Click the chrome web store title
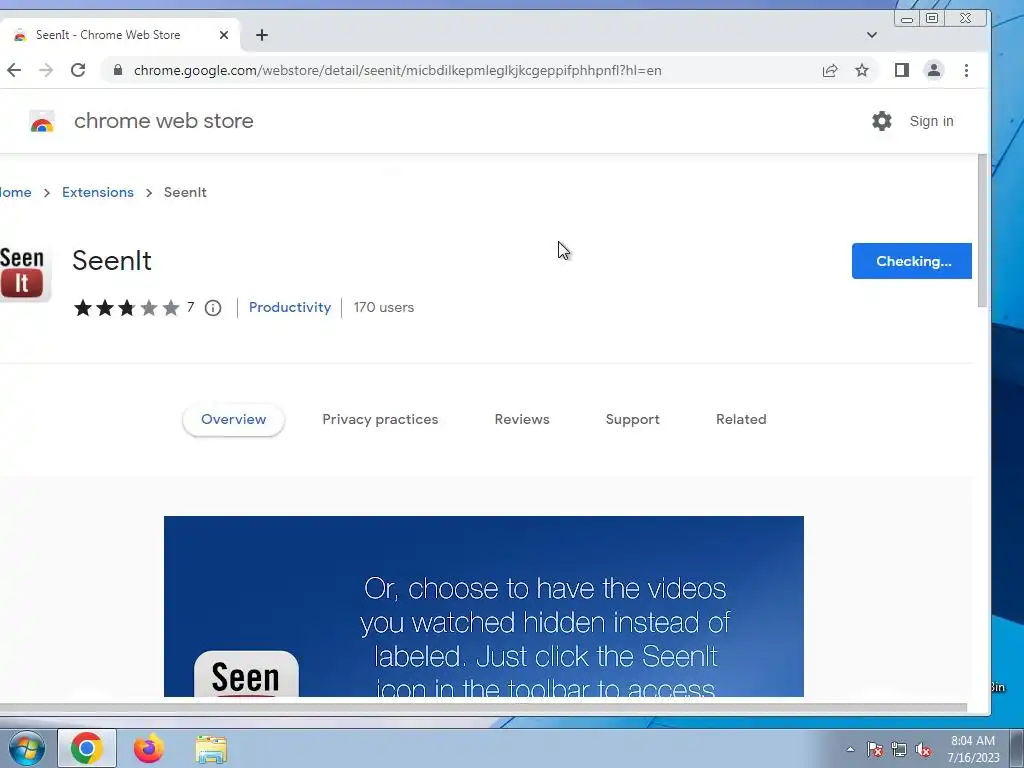 click(x=164, y=121)
